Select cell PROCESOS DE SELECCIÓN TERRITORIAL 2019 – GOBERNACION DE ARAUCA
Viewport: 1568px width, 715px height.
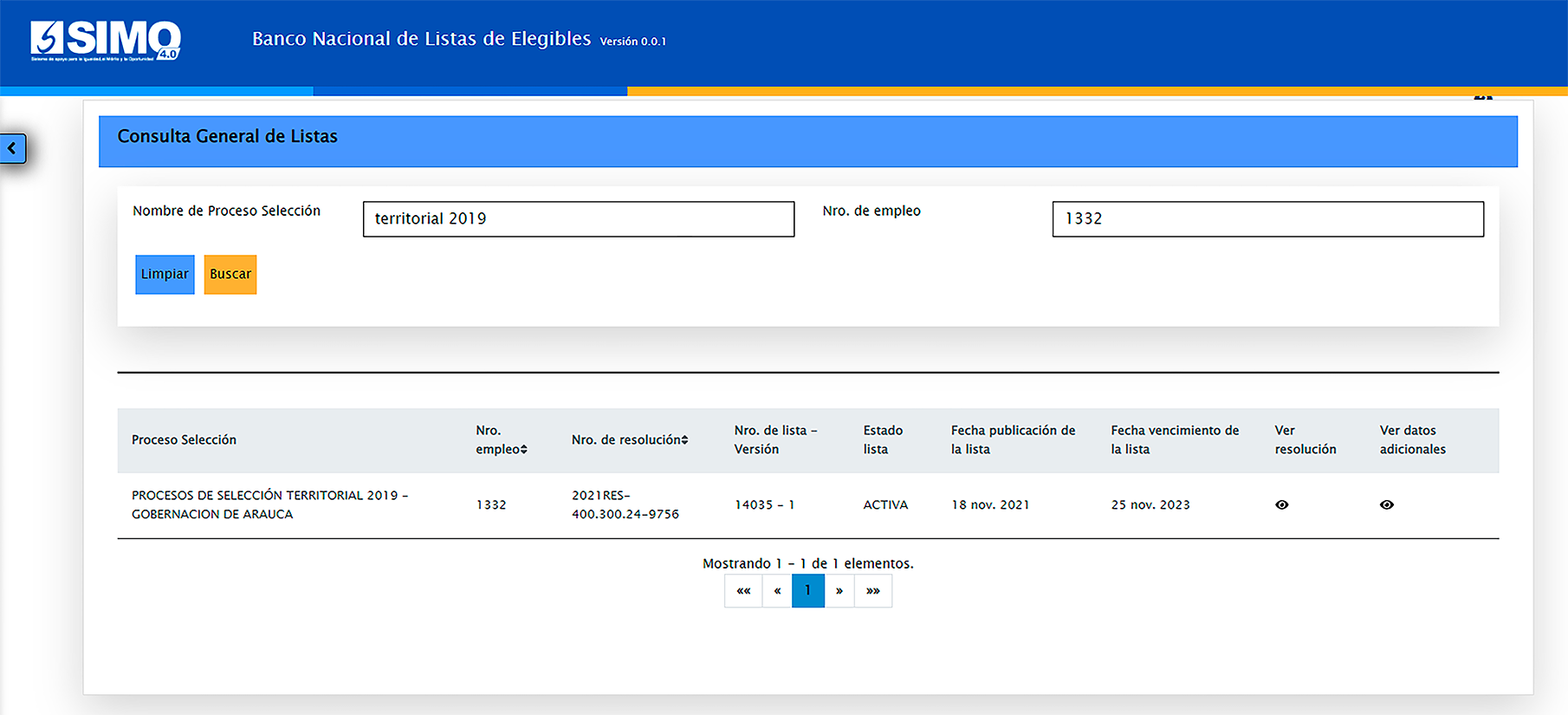(x=269, y=504)
